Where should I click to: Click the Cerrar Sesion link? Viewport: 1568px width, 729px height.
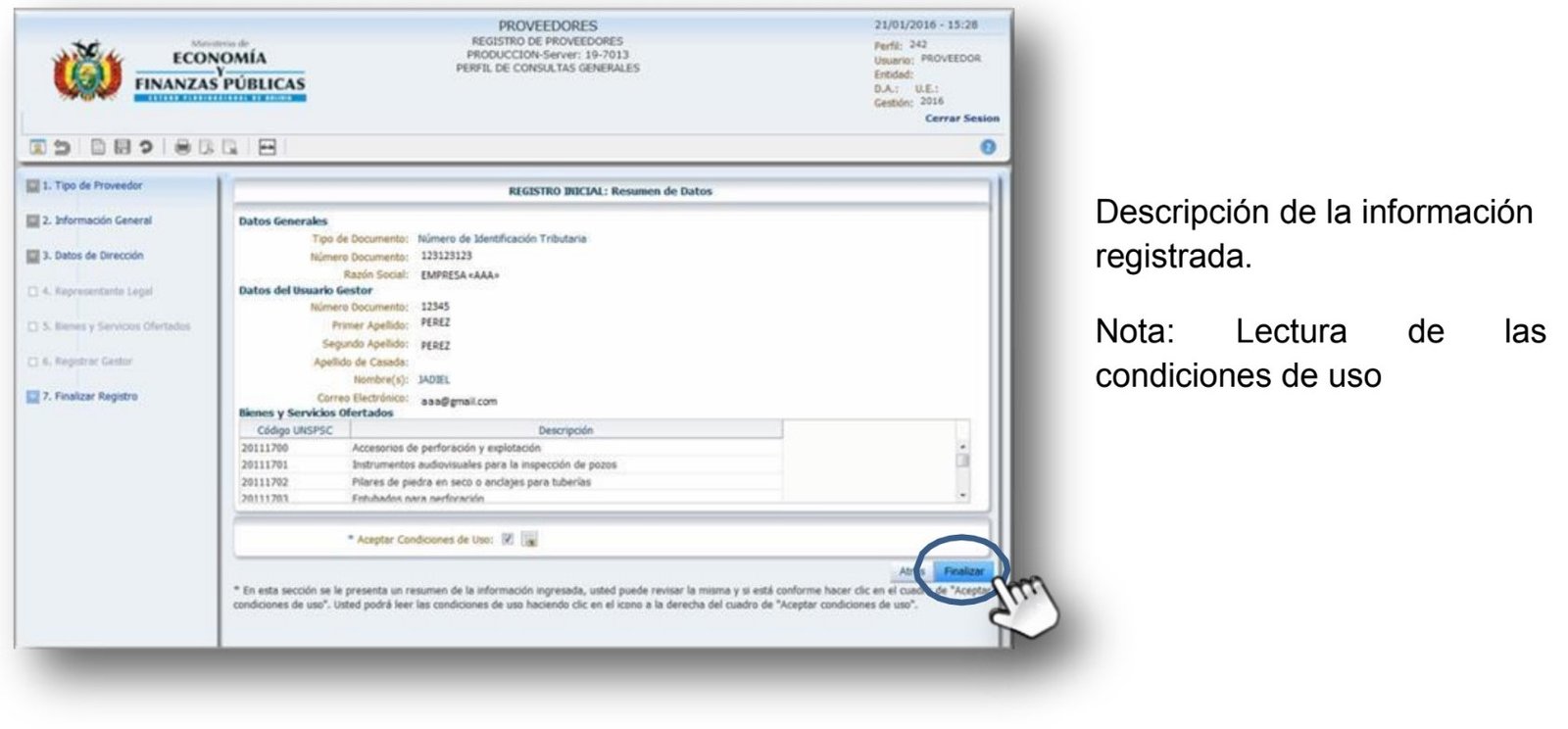[961, 119]
